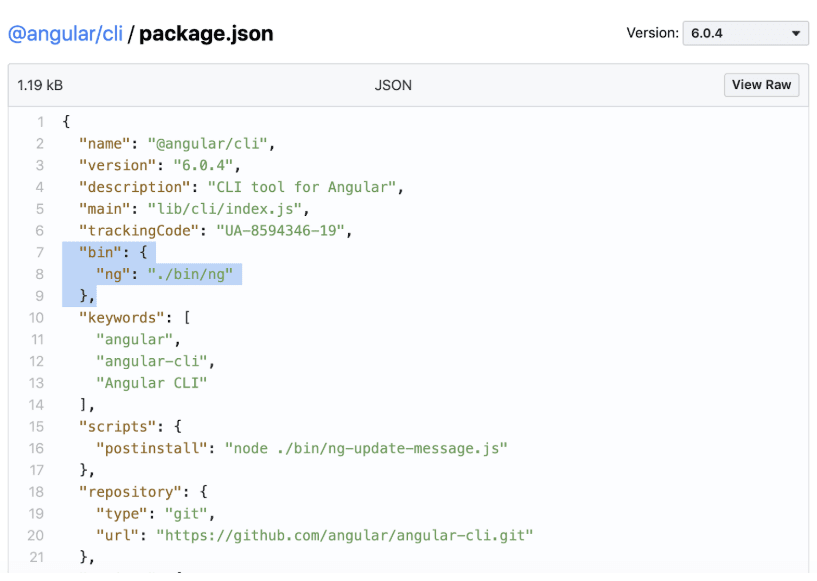Click the package.json heading text
817x581 pixels.
click(x=206, y=34)
